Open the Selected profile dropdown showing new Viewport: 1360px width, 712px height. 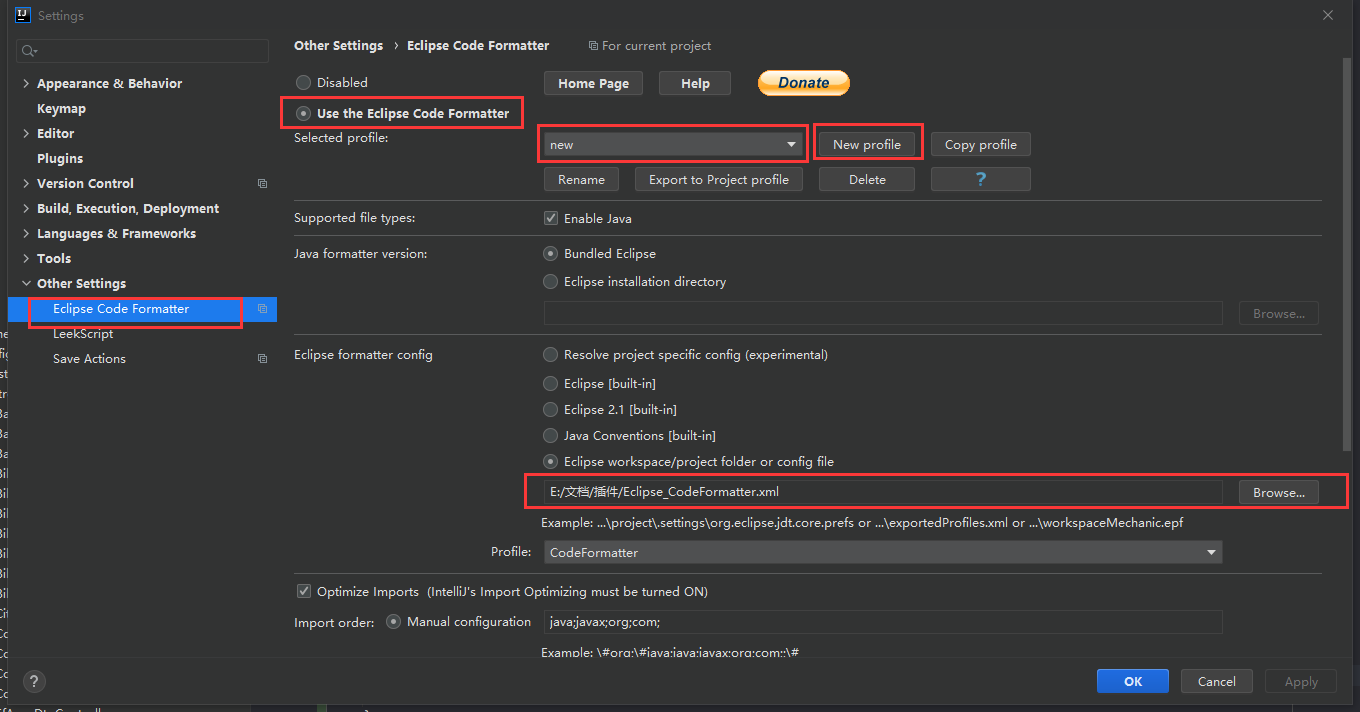coord(673,145)
